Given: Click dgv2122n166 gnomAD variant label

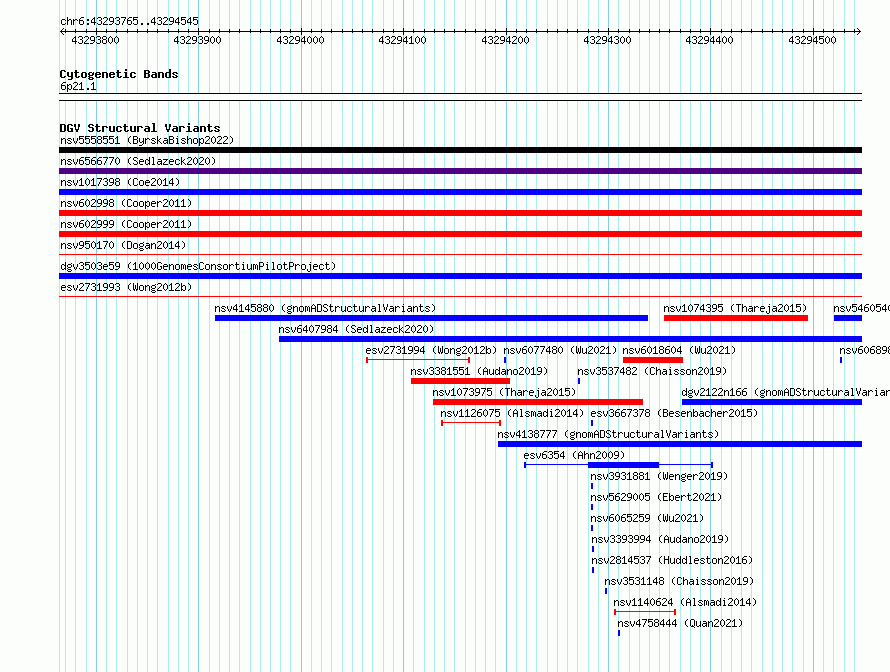Looking at the screenshot, I should (785, 392).
